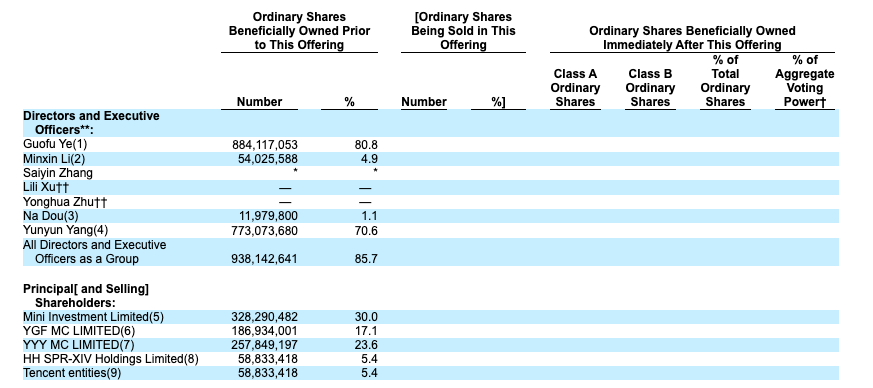Click Minxin Li(2) row label

[54, 159]
